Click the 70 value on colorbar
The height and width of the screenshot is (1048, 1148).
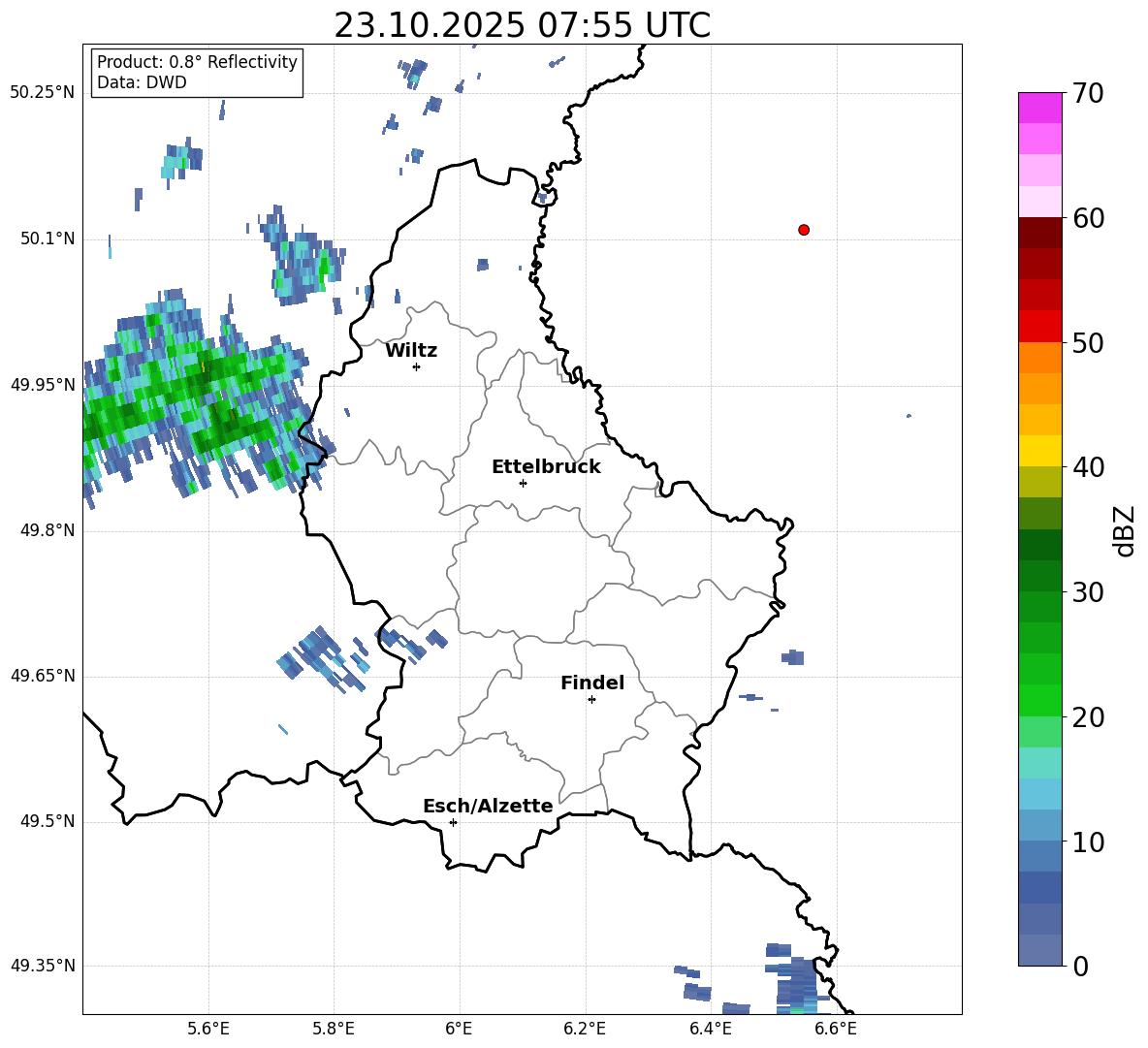[1087, 93]
